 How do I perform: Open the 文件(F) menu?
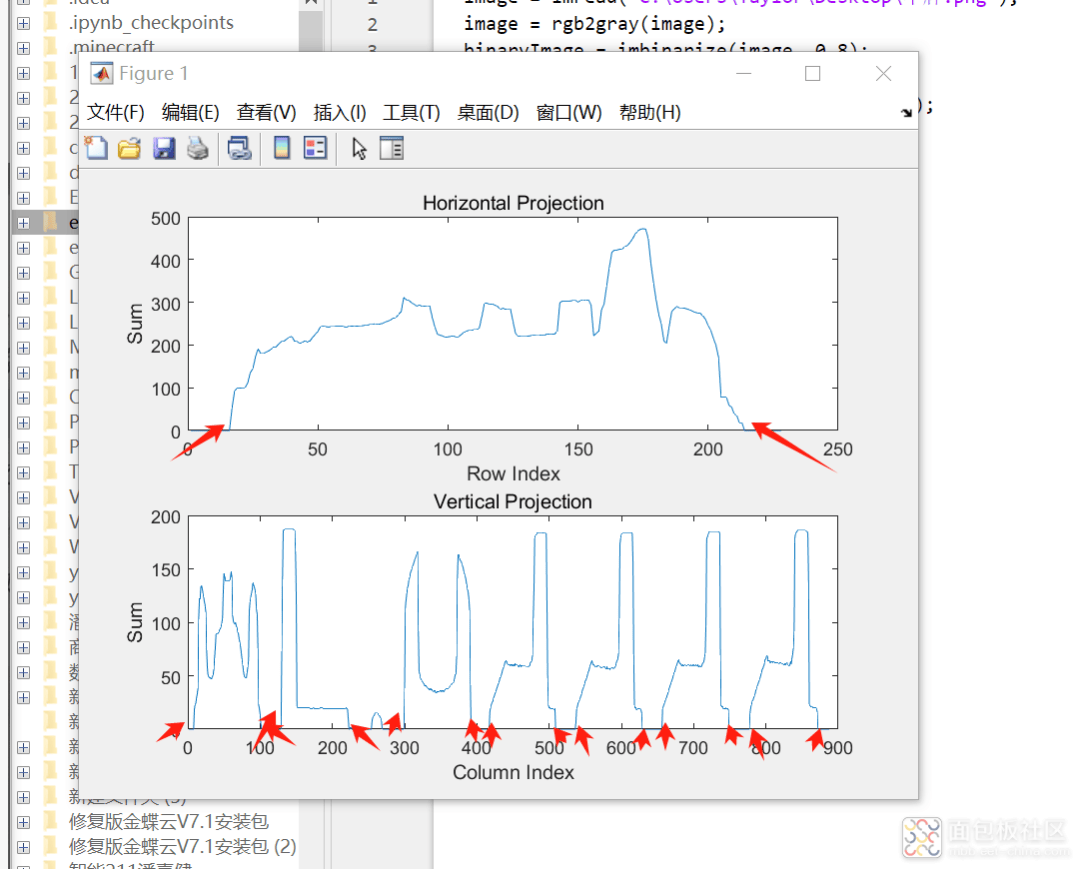[x=115, y=113]
